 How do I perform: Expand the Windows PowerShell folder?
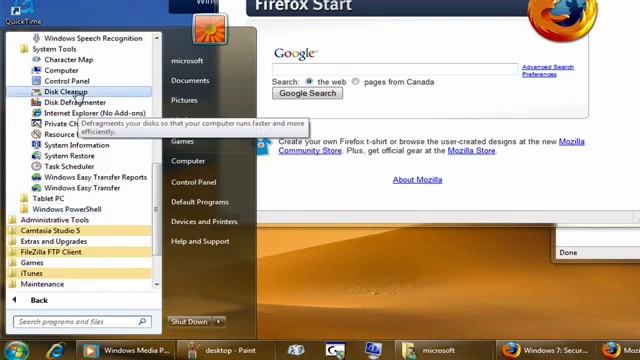[x=61, y=209]
